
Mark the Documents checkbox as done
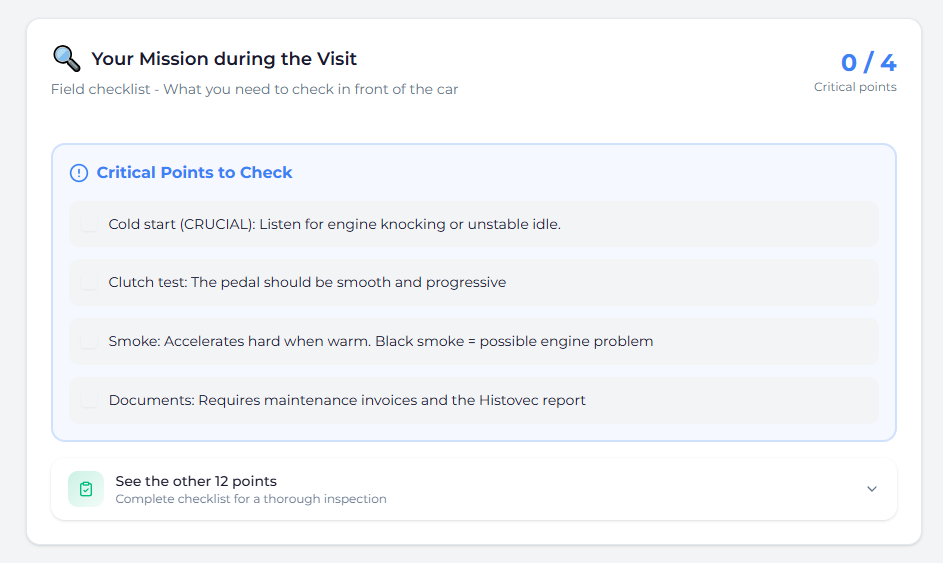point(90,400)
